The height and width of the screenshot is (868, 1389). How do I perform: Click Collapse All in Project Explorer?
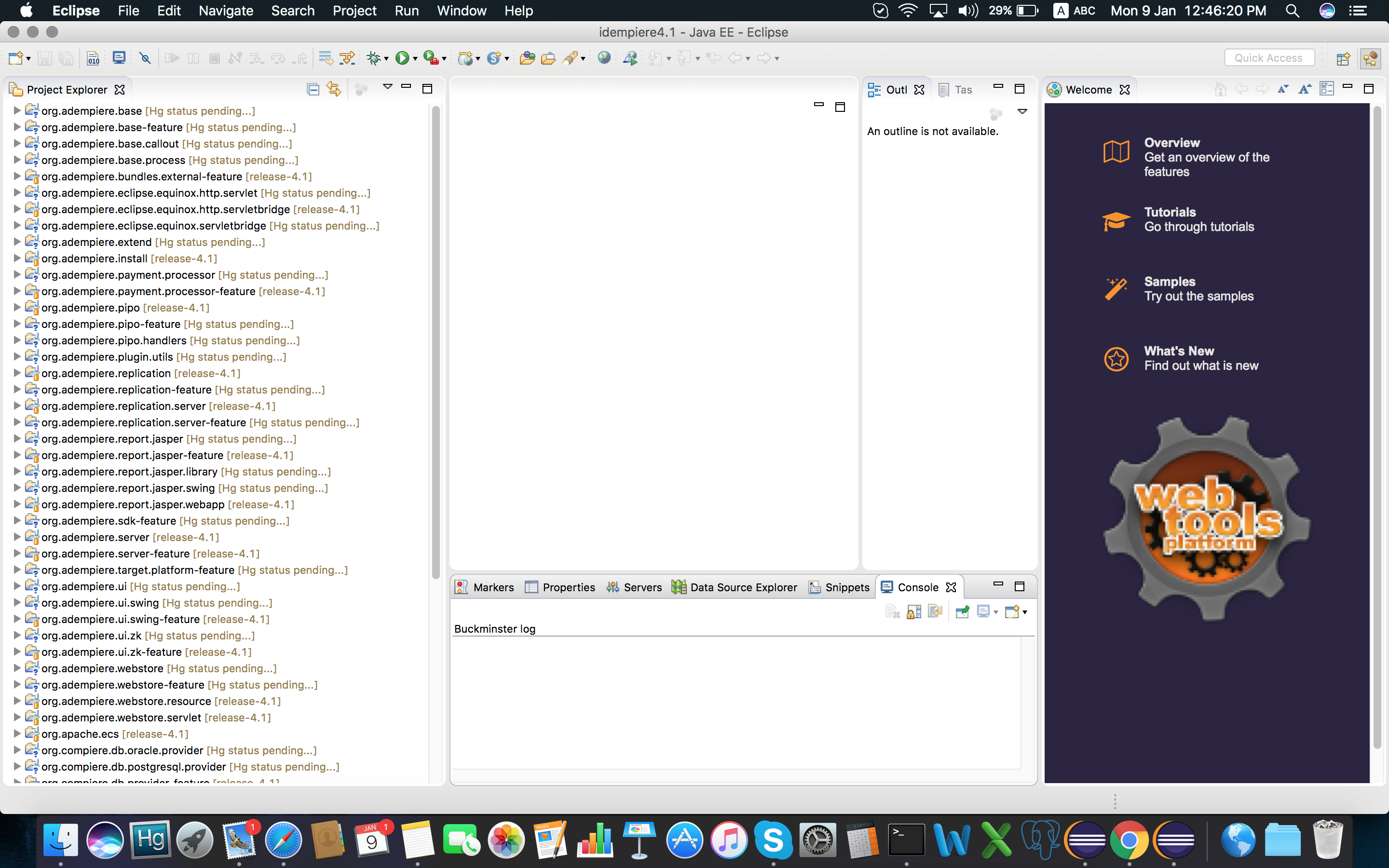[x=313, y=89]
